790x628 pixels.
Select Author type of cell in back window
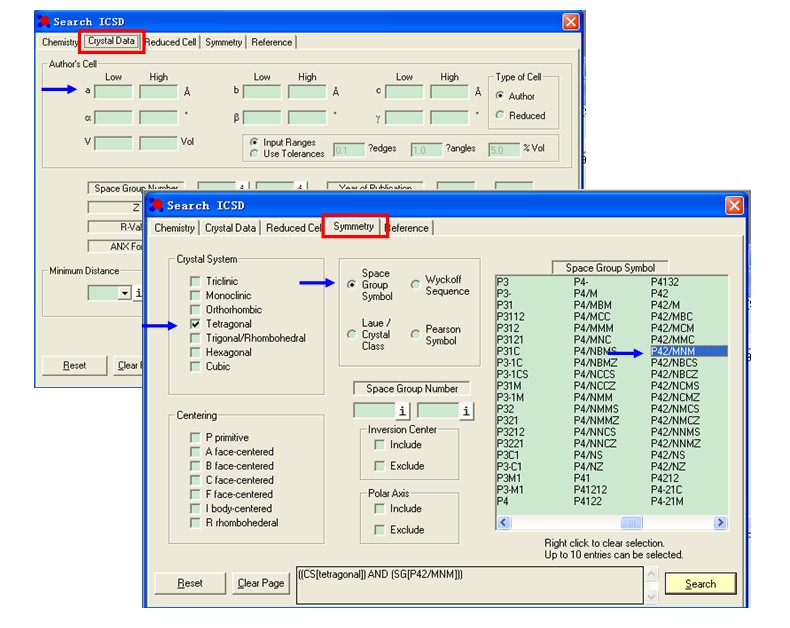pos(500,95)
